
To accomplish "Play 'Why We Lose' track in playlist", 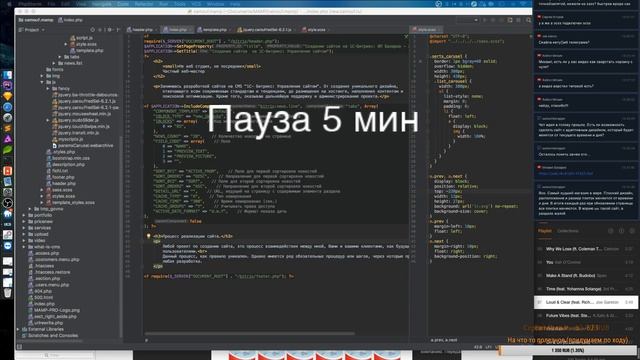I will 585,249.
